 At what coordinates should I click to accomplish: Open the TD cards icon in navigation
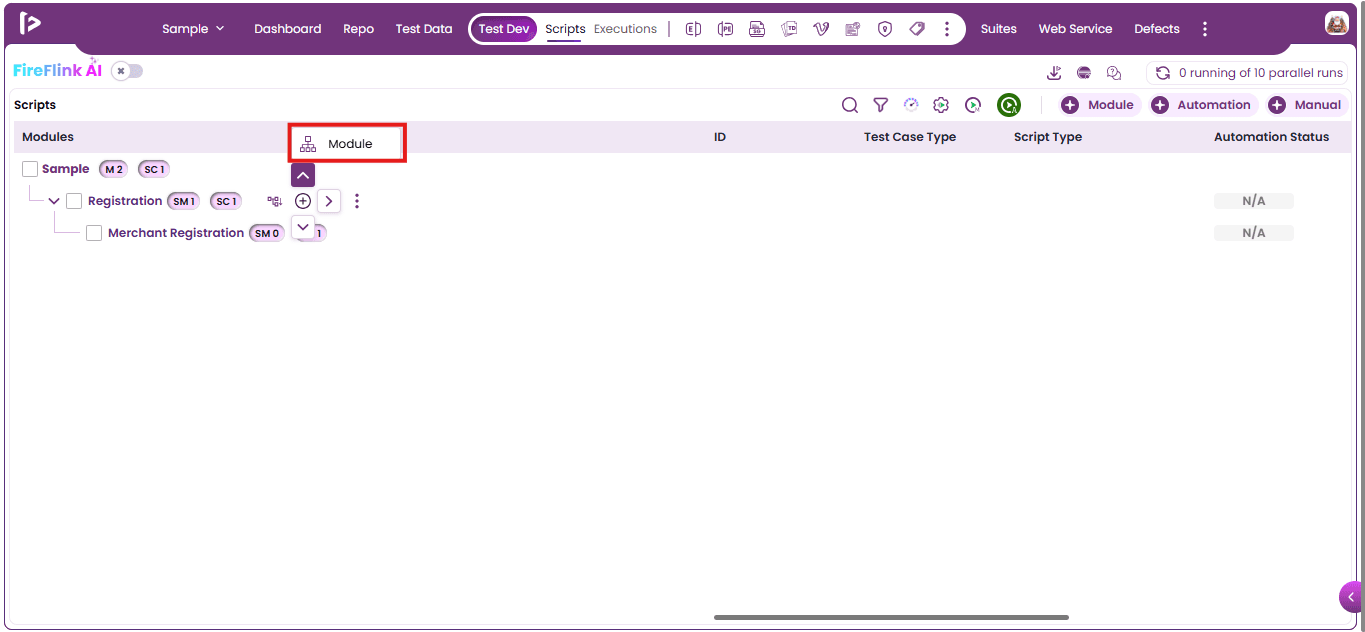coord(789,29)
